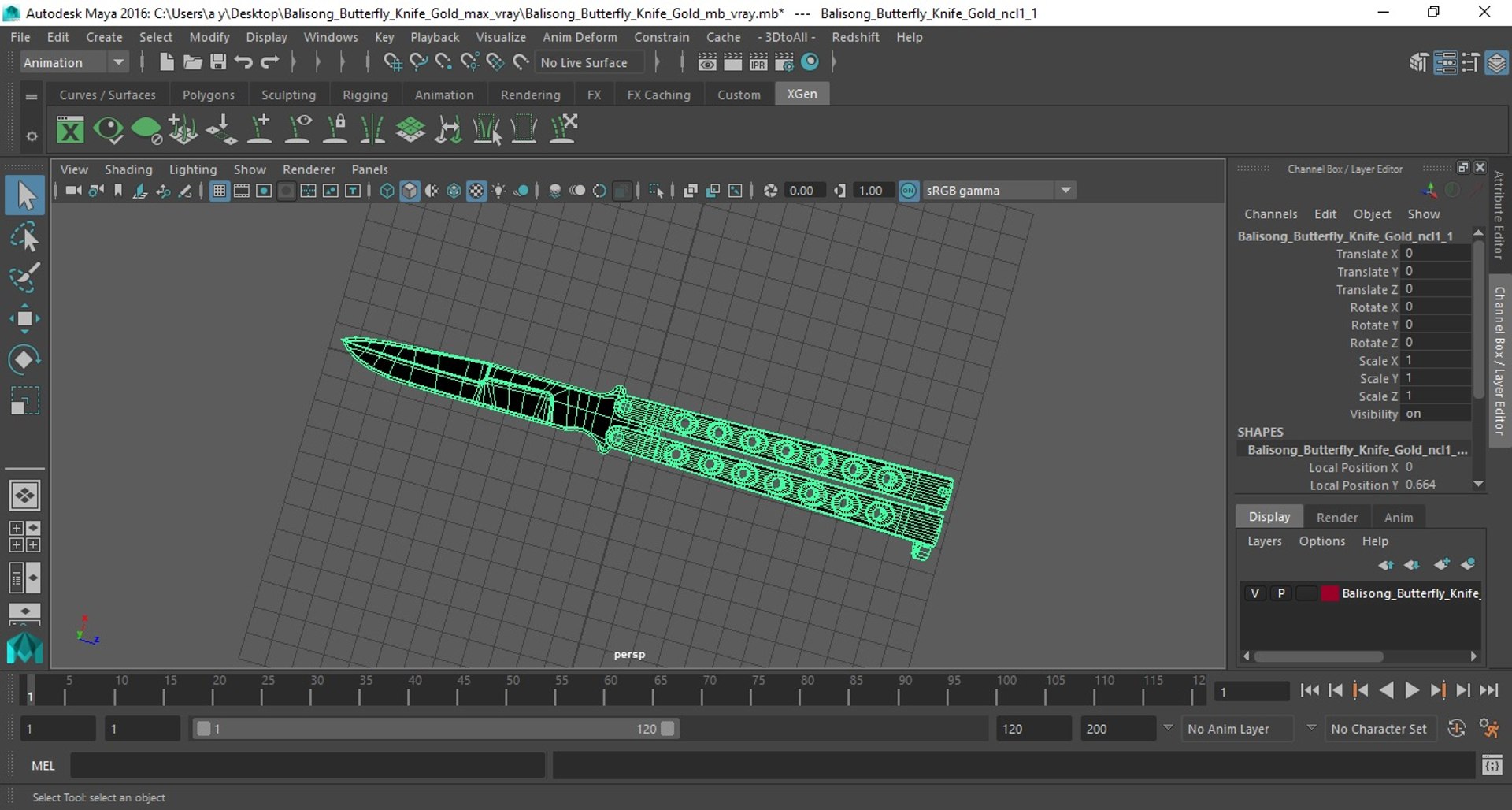Switch to the Rigging shelf tab

pyautogui.click(x=365, y=95)
